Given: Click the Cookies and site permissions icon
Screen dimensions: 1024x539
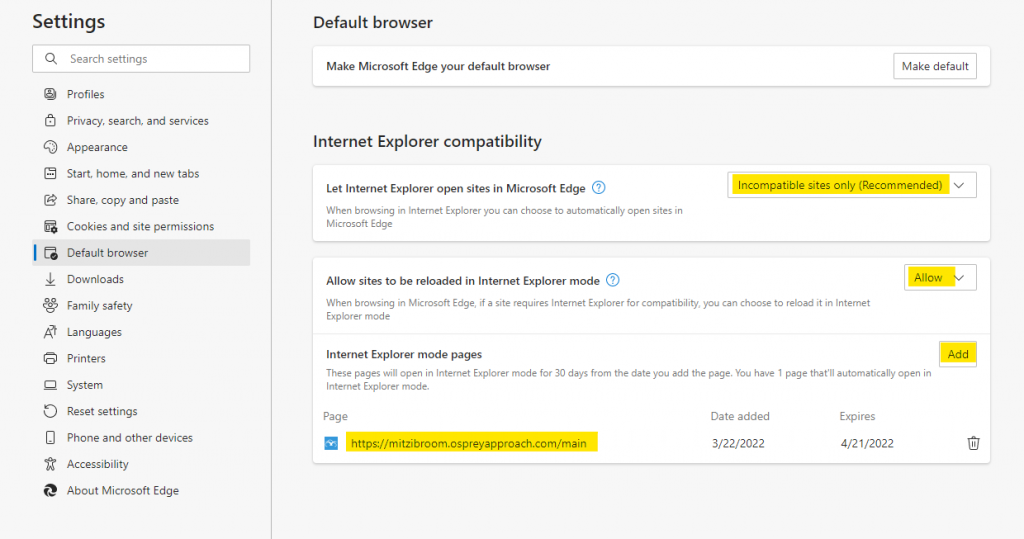Looking at the screenshot, I should coord(50,226).
